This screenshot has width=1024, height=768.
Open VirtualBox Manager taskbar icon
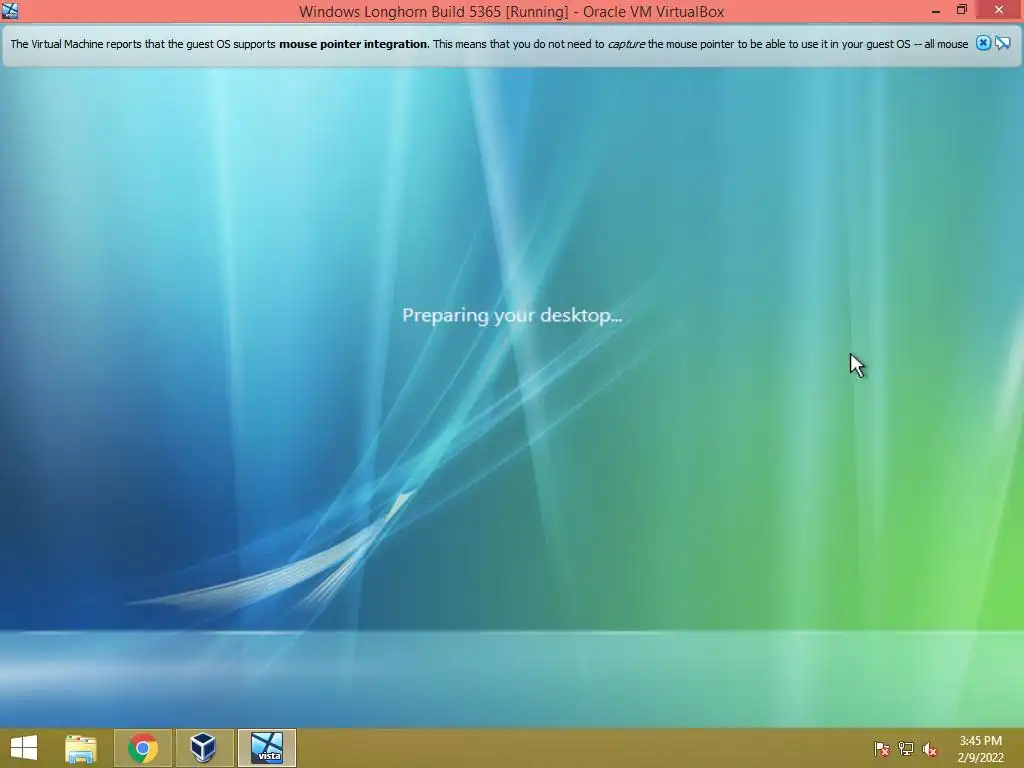(204, 748)
